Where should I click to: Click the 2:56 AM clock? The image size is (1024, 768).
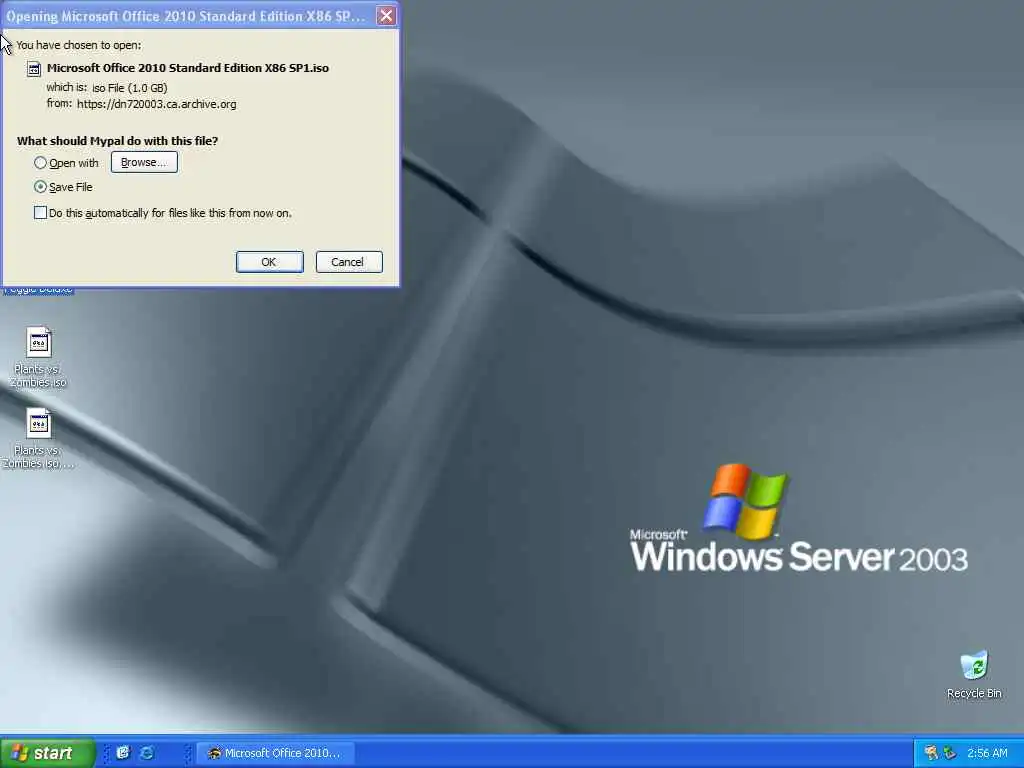[x=987, y=753]
